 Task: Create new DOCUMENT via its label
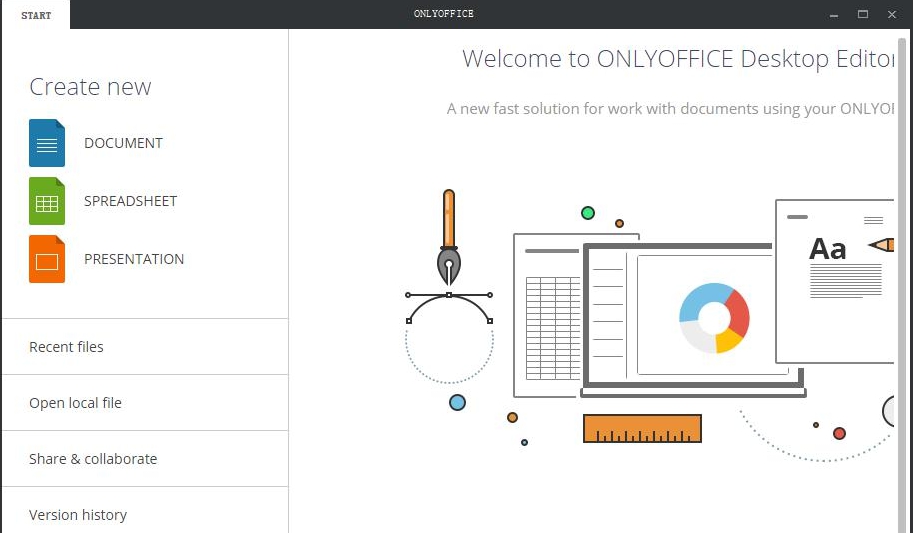pos(123,143)
